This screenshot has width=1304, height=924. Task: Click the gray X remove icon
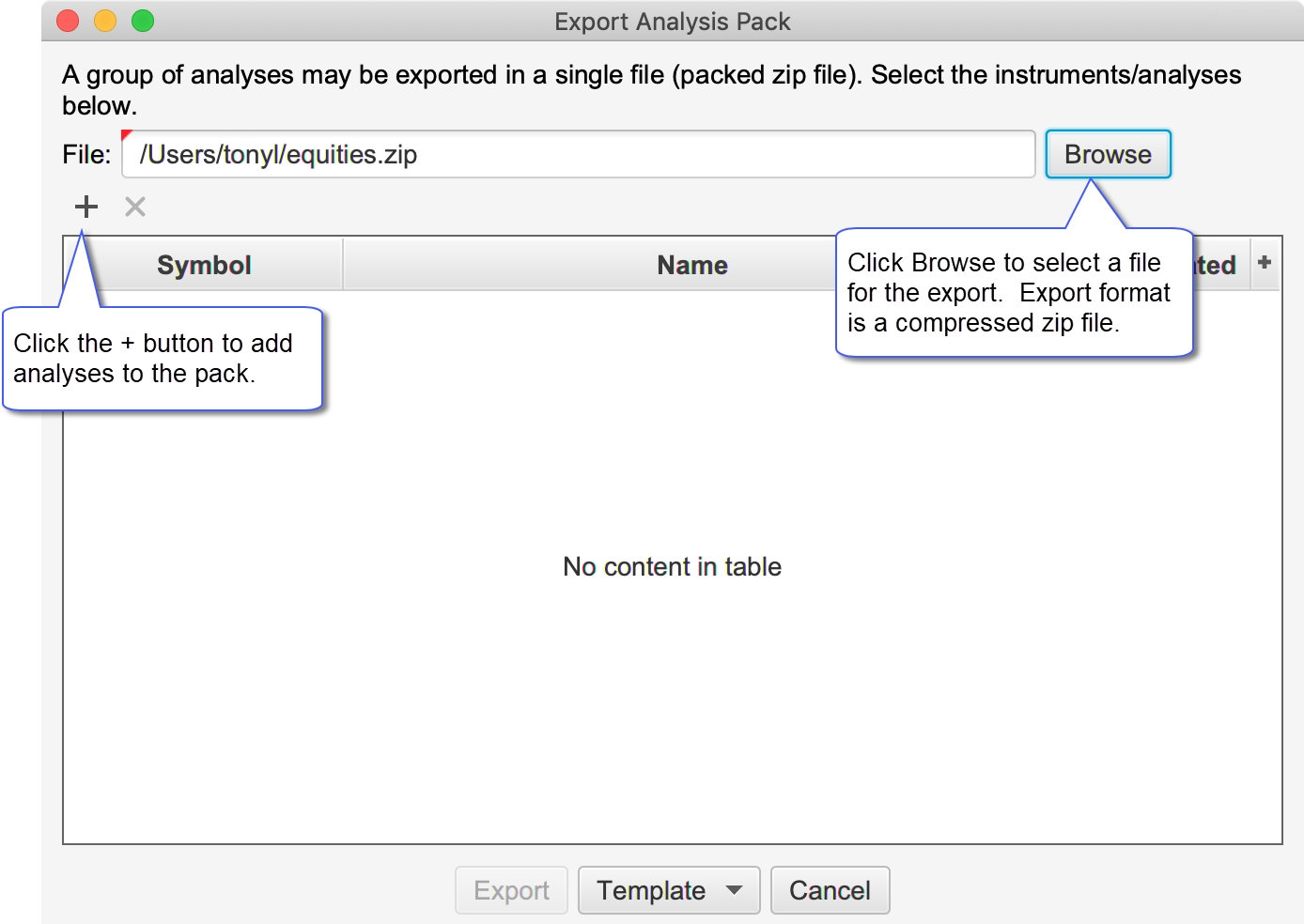pyautogui.click(x=135, y=207)
